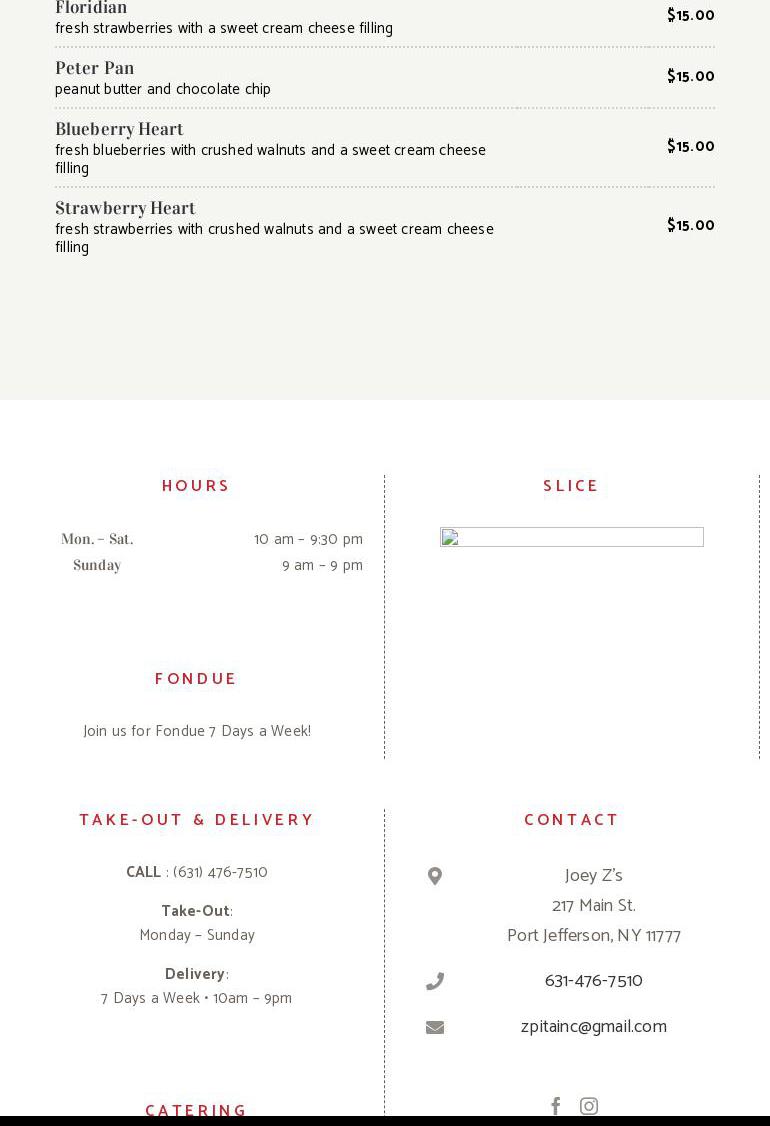
Task: Click the (631) 476-7510 take-out number
Action: 220,872
